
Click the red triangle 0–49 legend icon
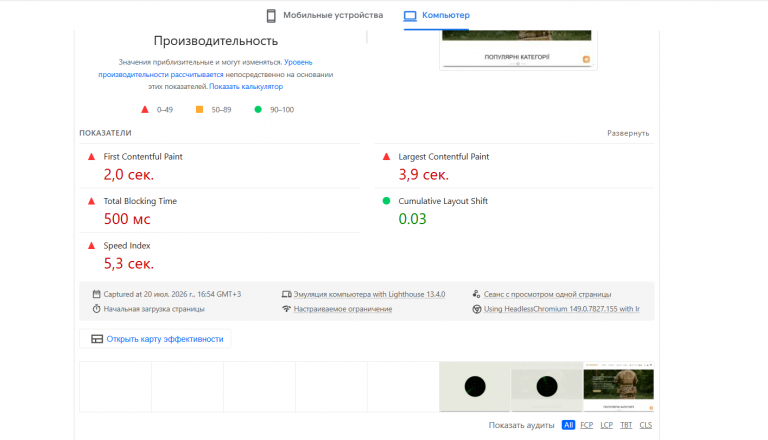click(x=144, y=109)
